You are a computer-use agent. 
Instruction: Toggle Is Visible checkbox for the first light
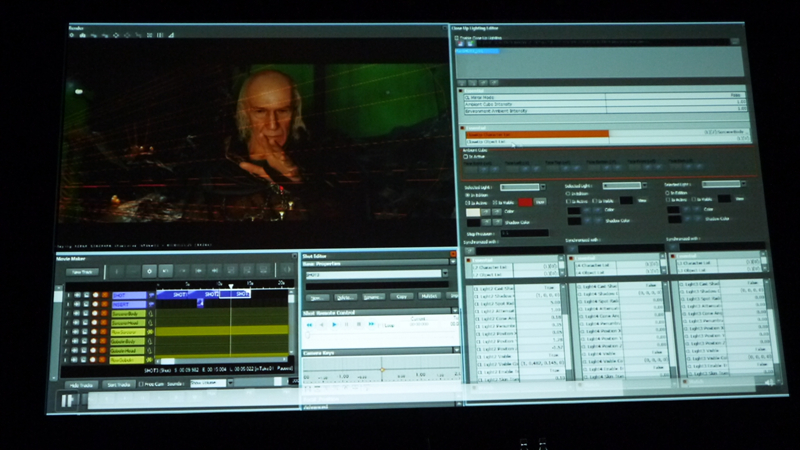[495, 203]
